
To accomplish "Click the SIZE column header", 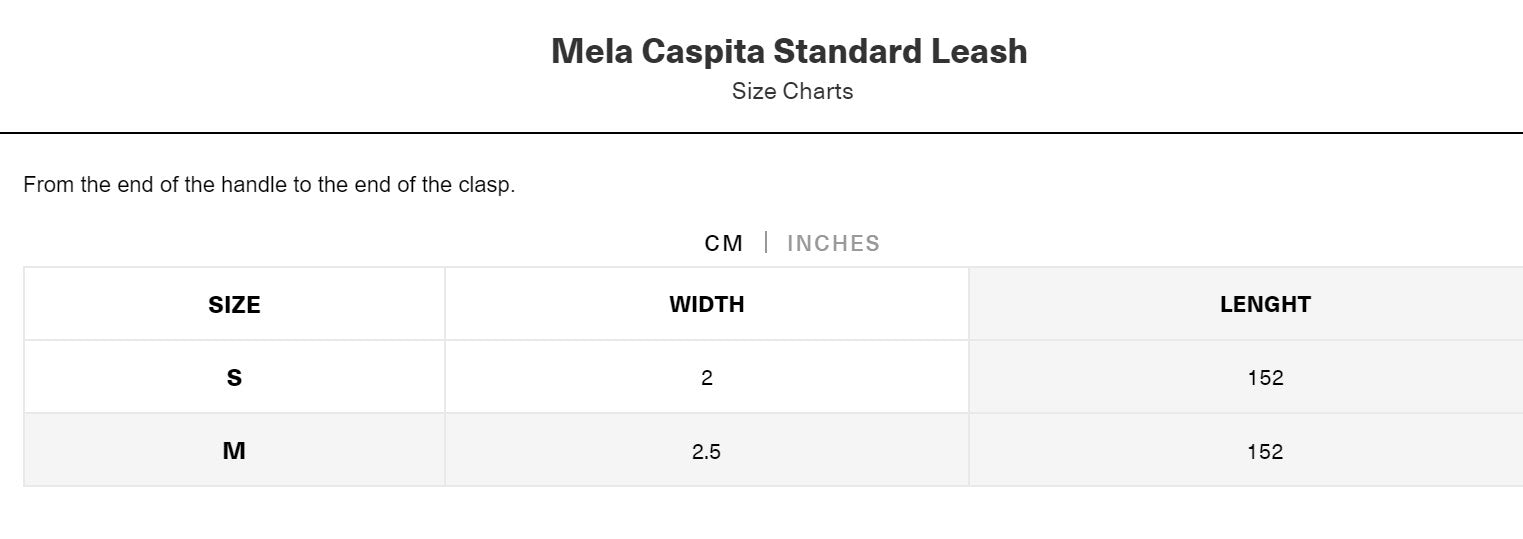I will click(x=234, y=305).
